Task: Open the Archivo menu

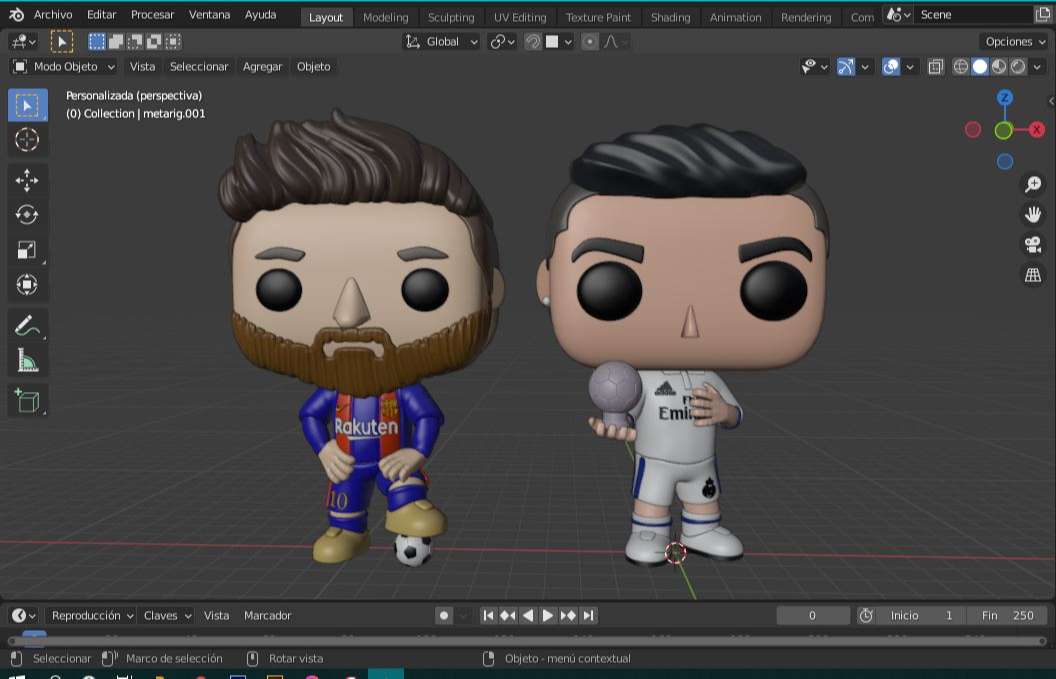Action: point(53,15)
